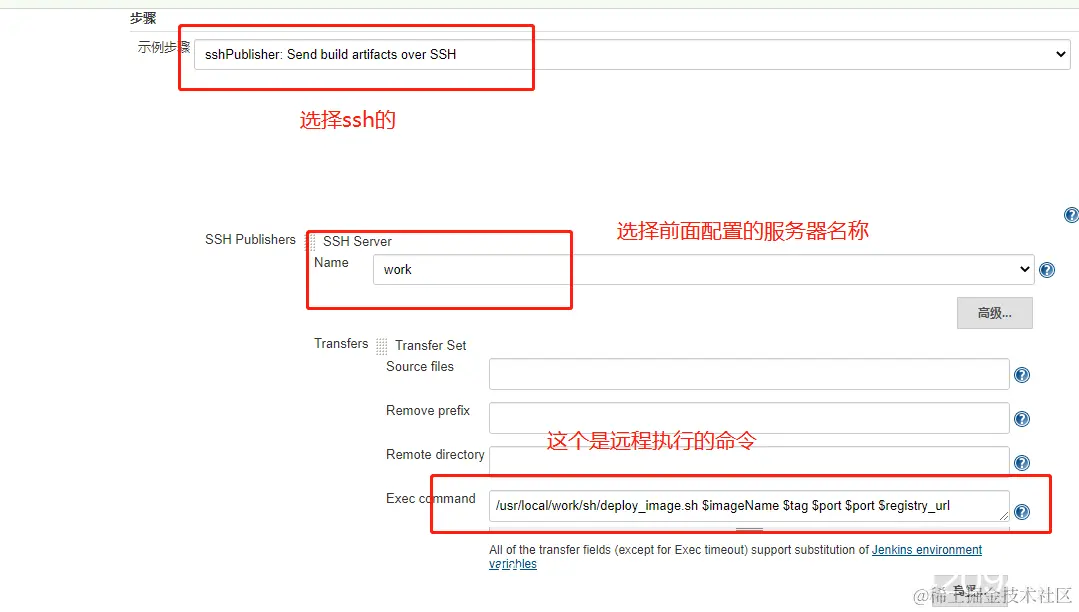This screenshot has height=612, width=1079.
Task: Click the help icon at the right edge above SSH Publishers
Action: (1071, 215)
